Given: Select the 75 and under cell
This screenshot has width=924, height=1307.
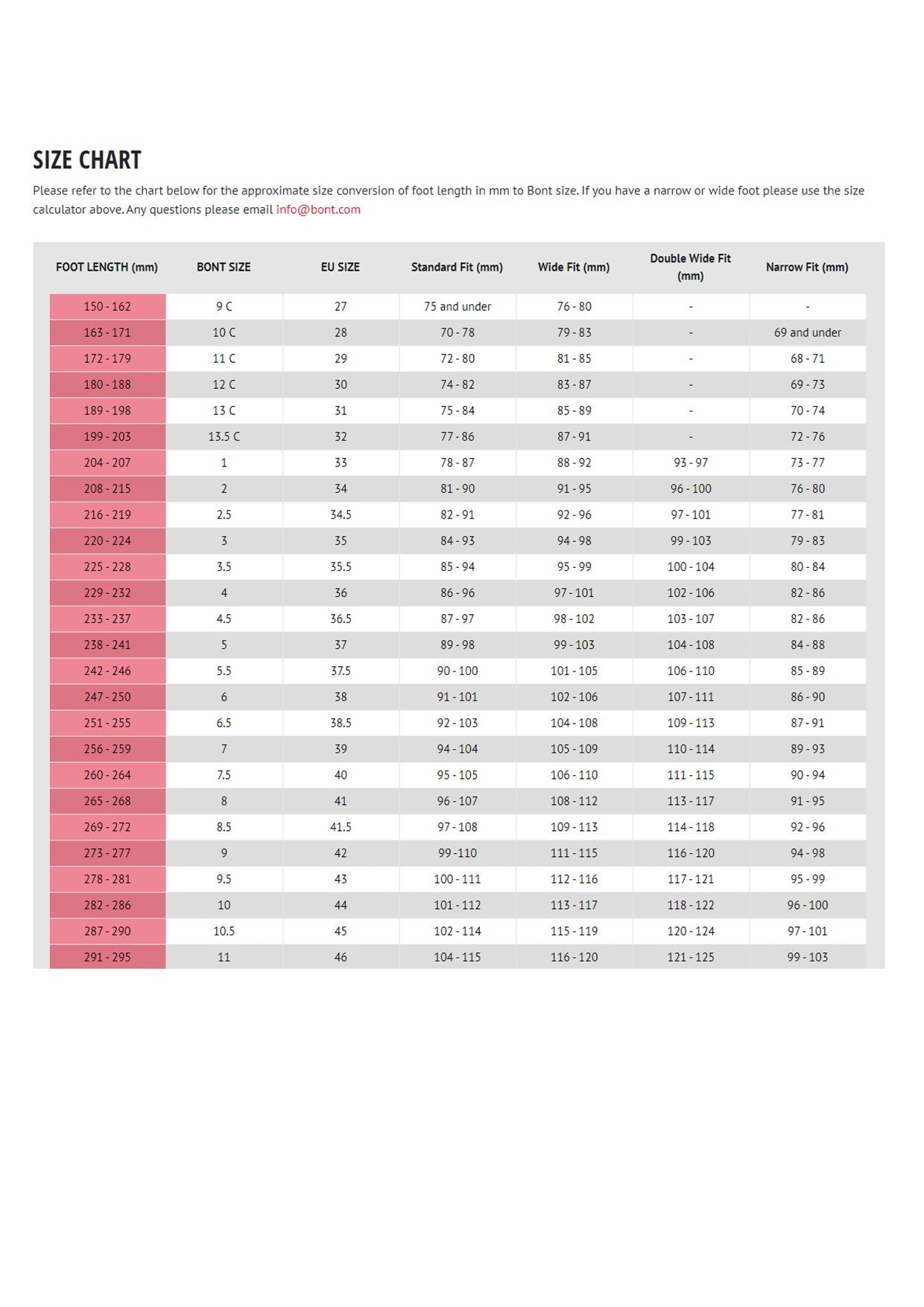Looking at the screenshot, I should coord(458,306).
